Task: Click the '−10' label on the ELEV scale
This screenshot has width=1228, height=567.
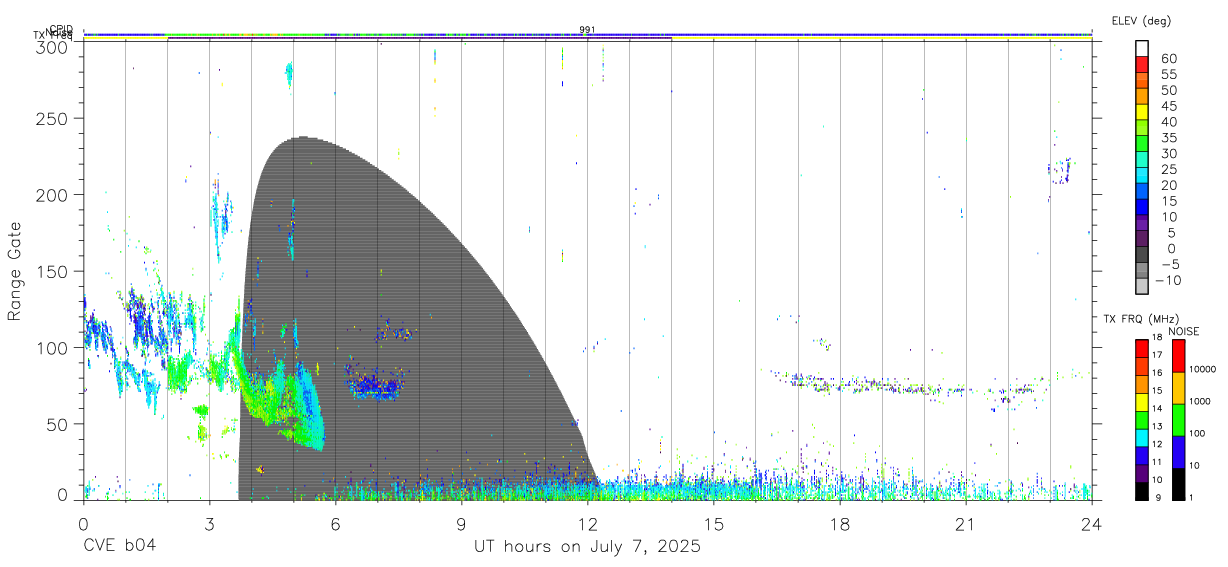Action: (x=1170, y=280)
